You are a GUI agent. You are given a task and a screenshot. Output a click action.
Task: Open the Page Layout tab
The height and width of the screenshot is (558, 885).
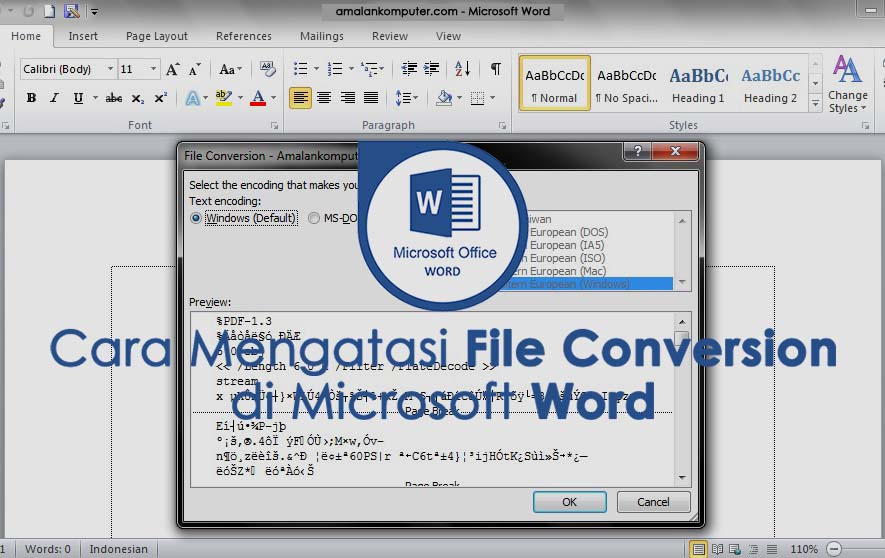click(x=157, y=36)
